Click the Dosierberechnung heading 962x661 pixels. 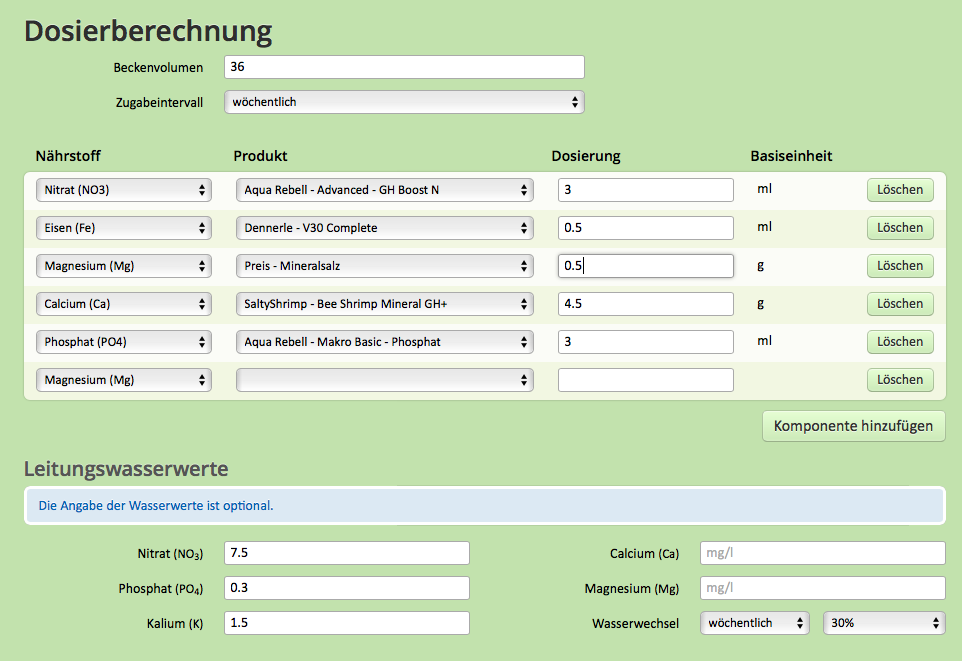coord(148,31)
